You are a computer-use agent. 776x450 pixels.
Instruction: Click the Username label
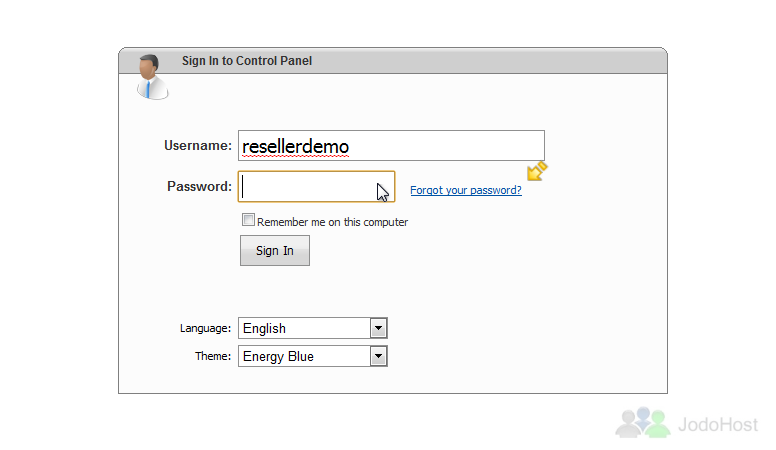[x=198, y=146]
